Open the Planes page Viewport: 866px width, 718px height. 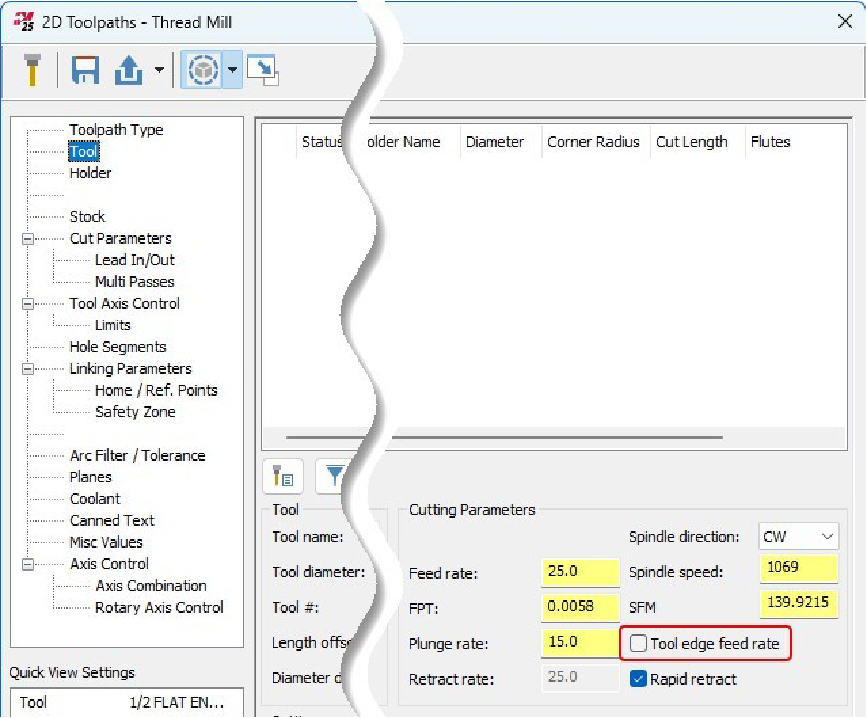click(x=91, y=477)
